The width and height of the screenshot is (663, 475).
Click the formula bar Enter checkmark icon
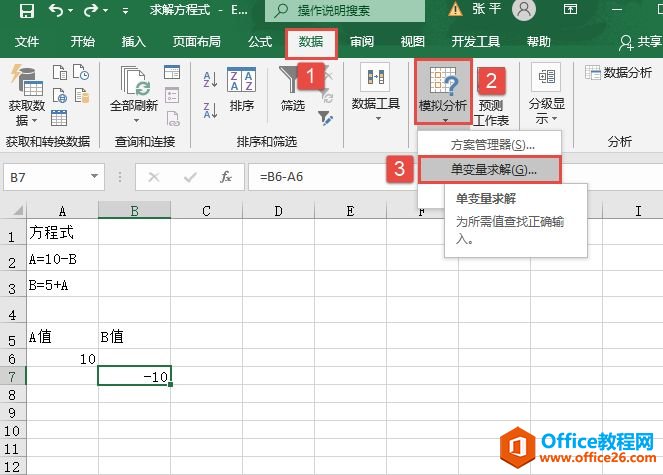(x=190, y=177)
